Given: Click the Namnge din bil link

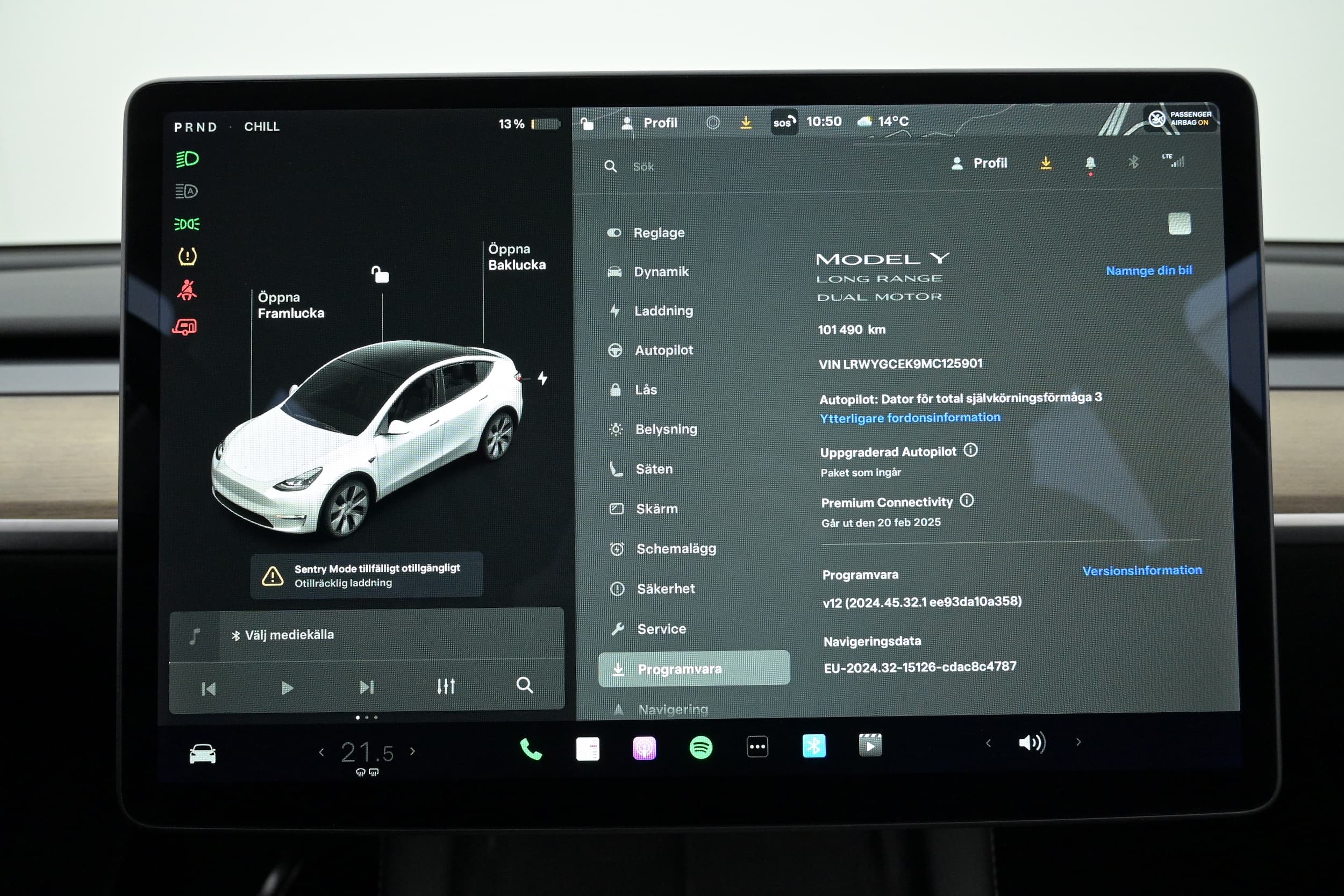Looking at the screenshot, I should [x=1149, y=270].
